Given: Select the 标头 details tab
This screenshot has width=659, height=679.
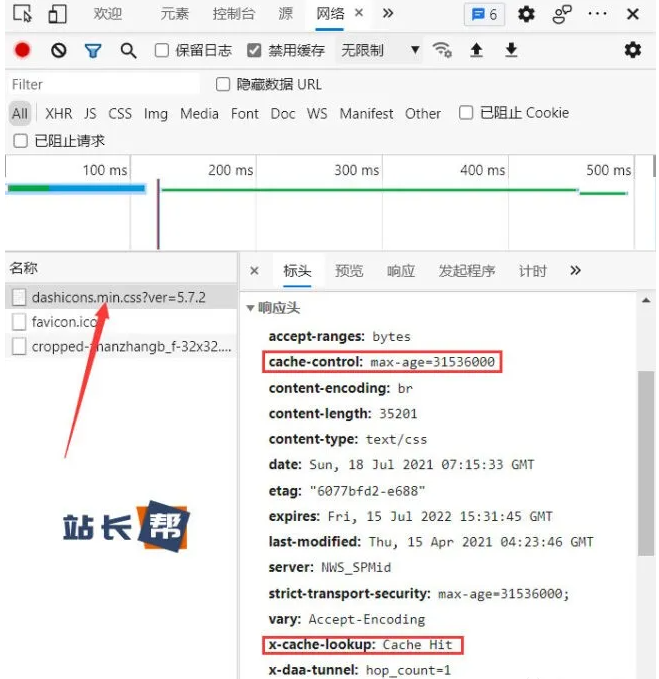Looking at the screenshot, I should click(x=297, y=271).
